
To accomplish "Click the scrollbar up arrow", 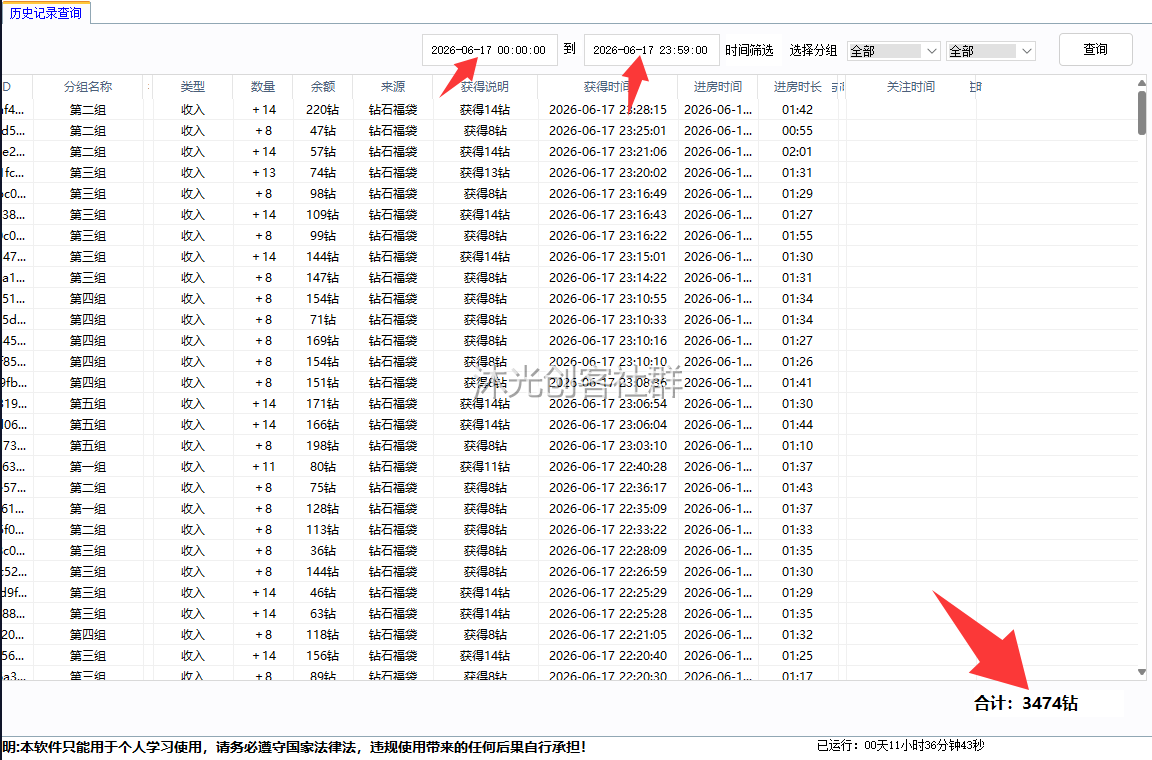I will pyautogui.click(x=1142, y=83).
